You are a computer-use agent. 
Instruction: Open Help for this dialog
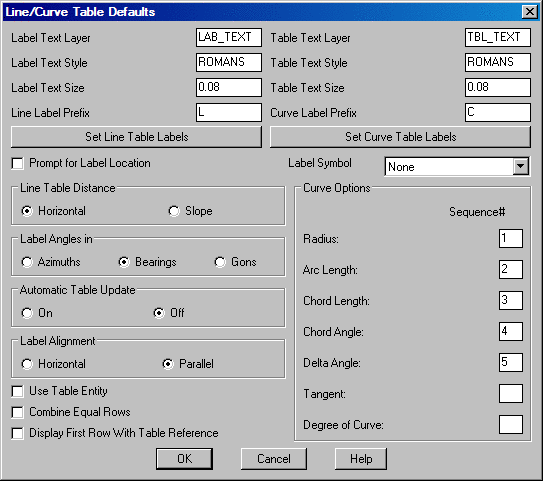click(x=361, y=459)
